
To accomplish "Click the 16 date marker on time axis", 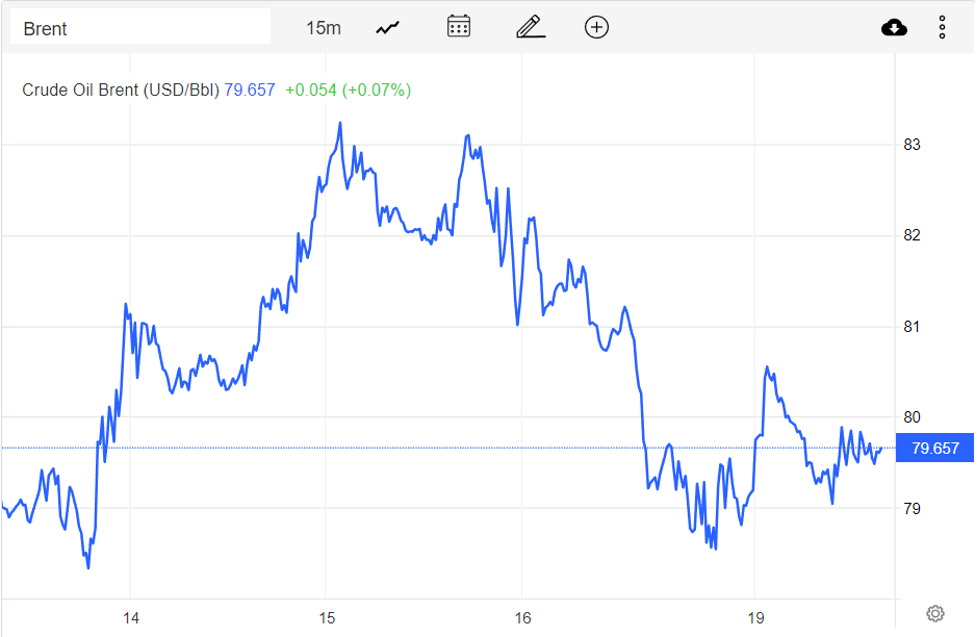I will [x=522, y=617].
